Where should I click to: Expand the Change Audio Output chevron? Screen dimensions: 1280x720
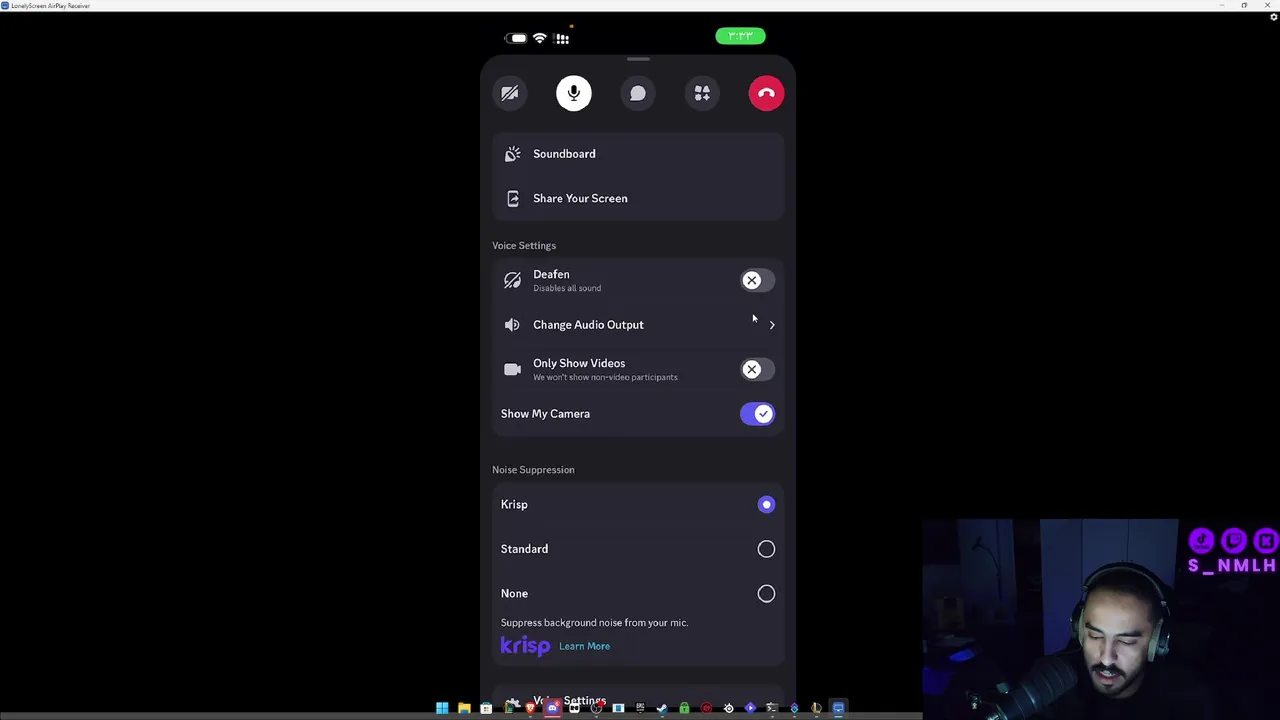point(772,325)
